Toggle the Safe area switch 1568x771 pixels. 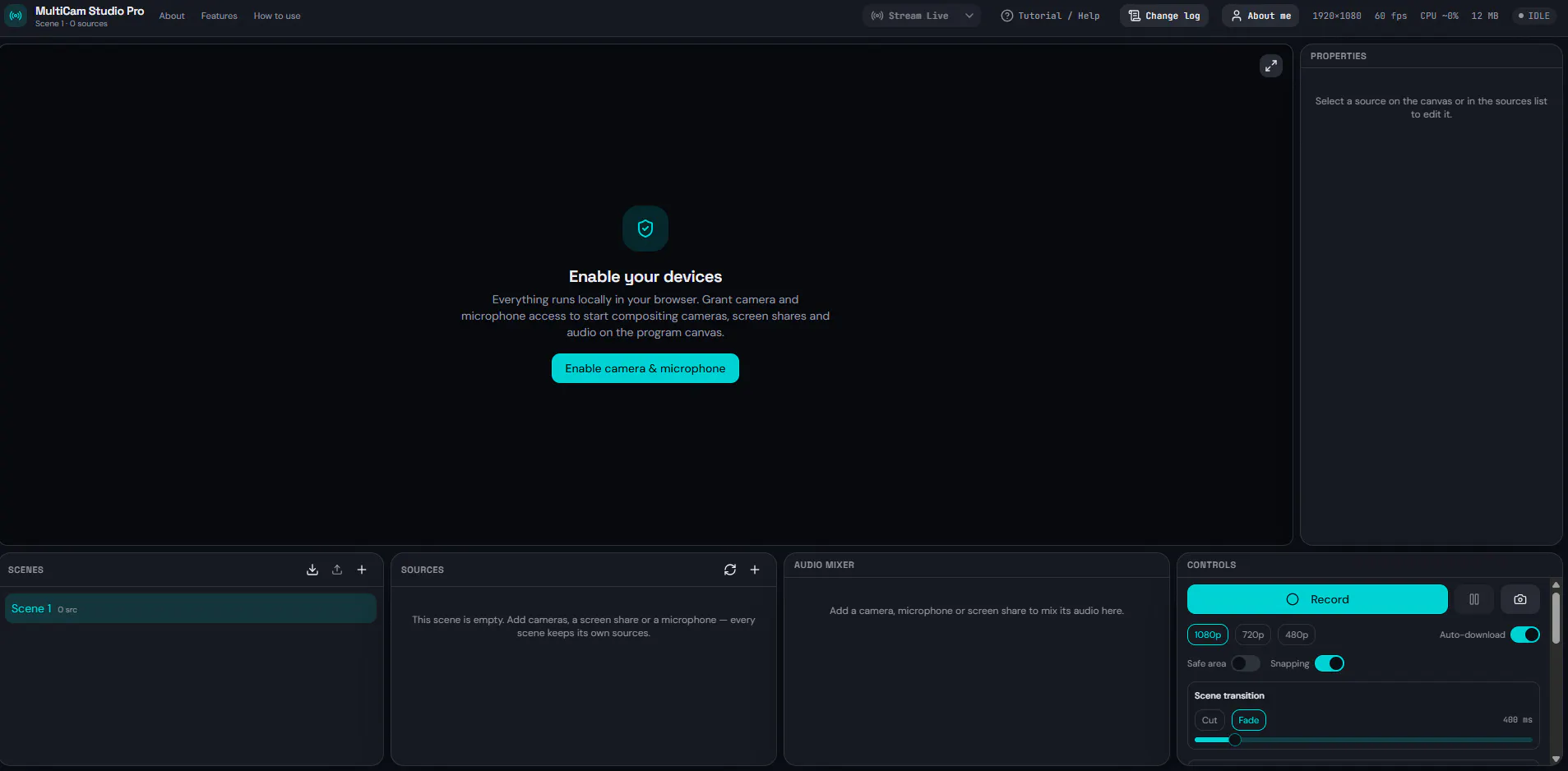[x=1246, y=663]
